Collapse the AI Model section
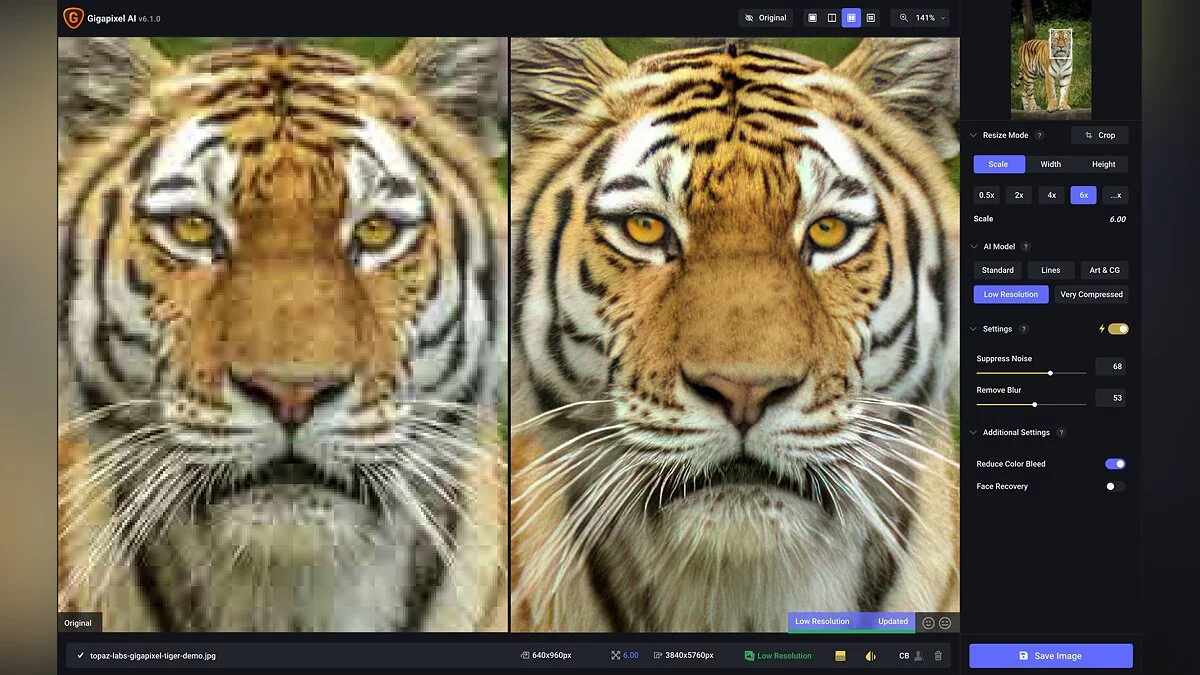1200x675 pixels. point(974,246)
